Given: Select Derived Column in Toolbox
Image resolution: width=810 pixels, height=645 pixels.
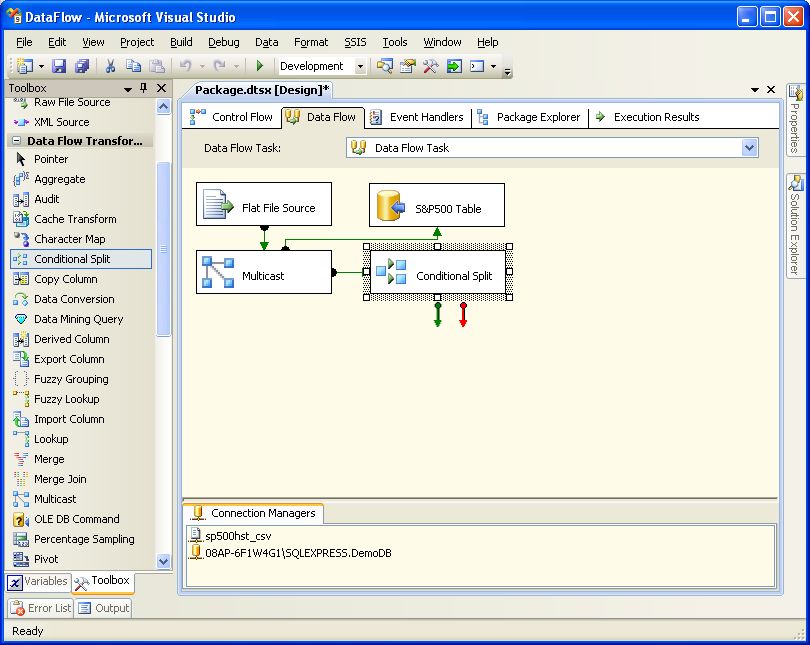Looking at the screenshot, I should 81,339.
